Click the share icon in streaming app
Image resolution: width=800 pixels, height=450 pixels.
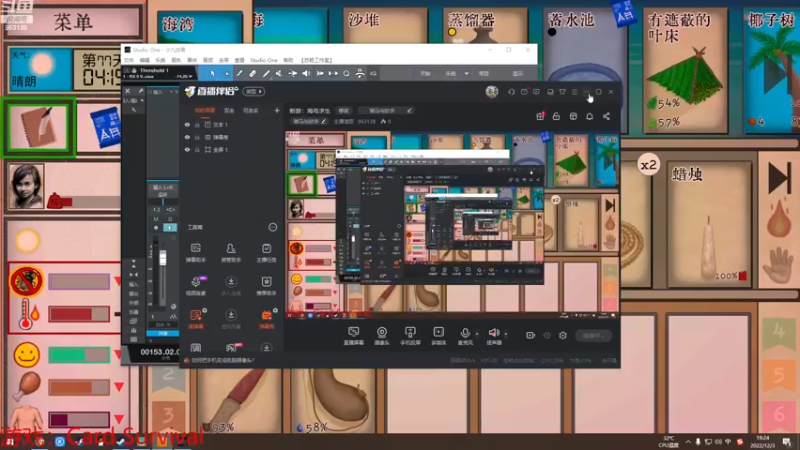pyautogui.click(x=606, y=116)
